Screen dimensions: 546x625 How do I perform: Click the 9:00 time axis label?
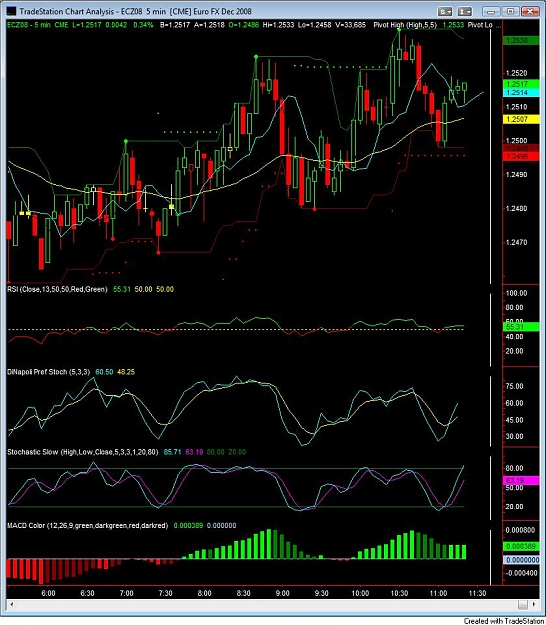tap(283, 593)
